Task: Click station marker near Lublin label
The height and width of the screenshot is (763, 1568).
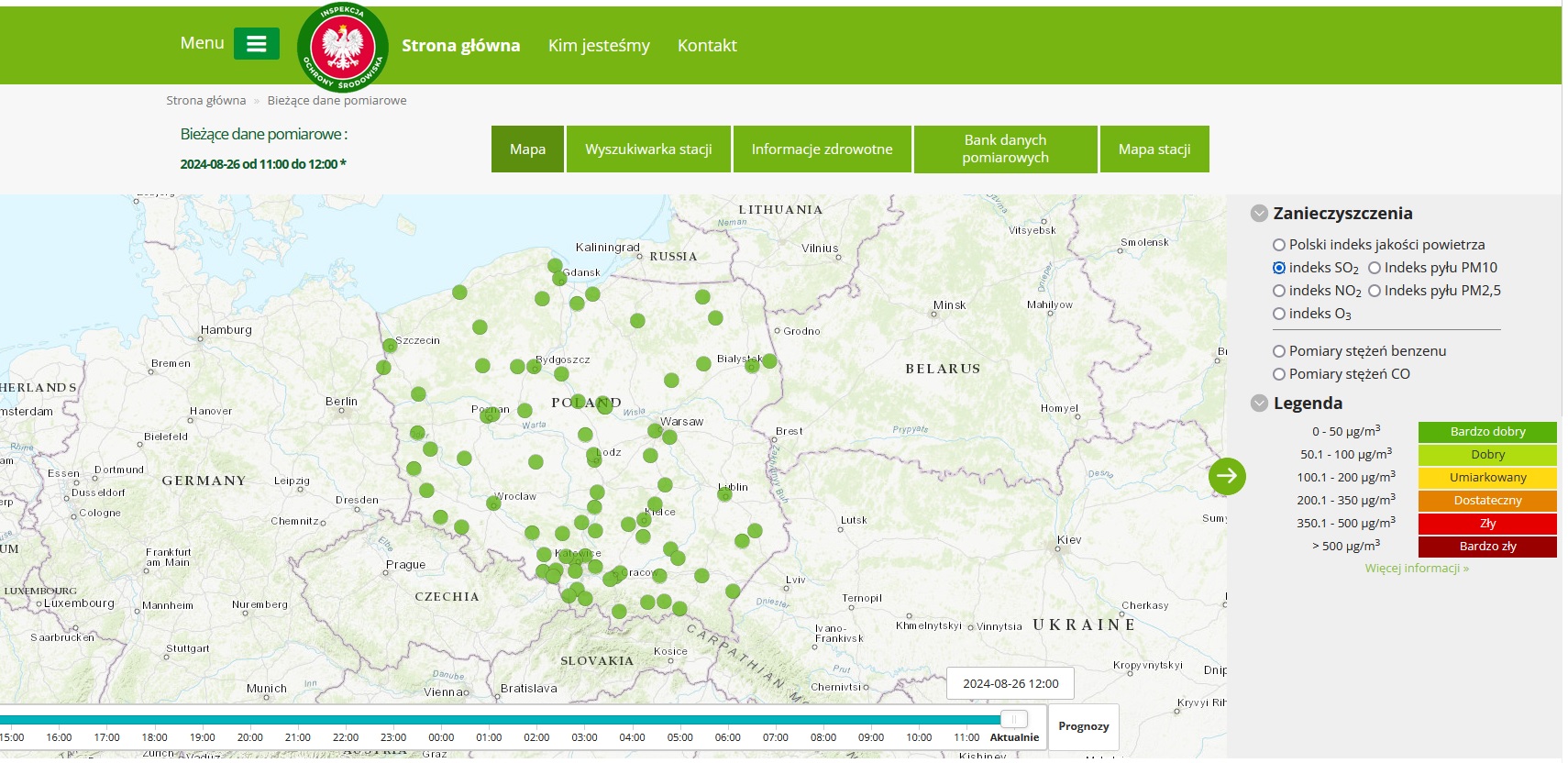Action: pos(724,494)
